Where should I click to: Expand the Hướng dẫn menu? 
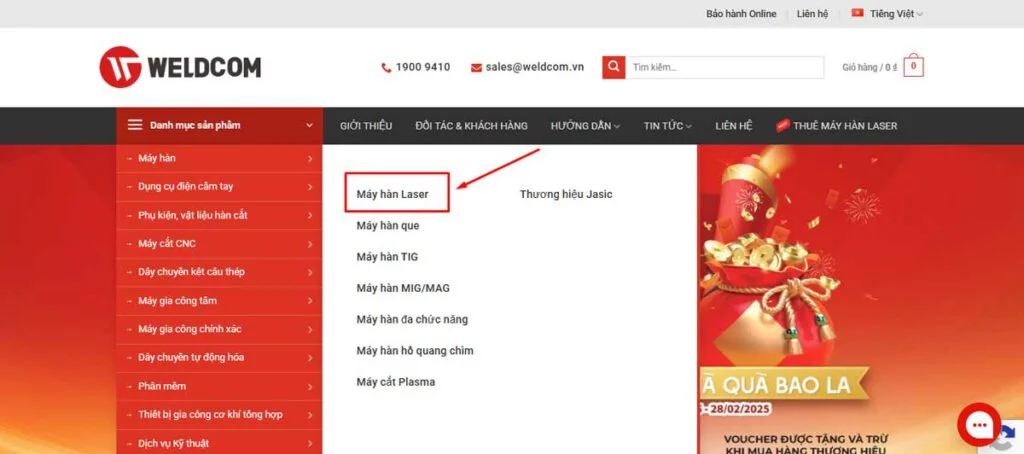click(585, 125)
